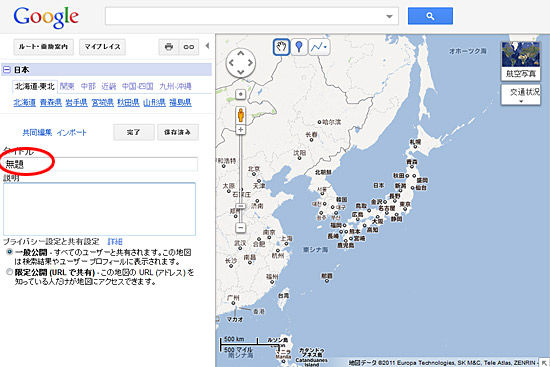Open the 岩手県 link
Image resolution: width=550 pixels, height=367 pixels.
coord(76,102)
